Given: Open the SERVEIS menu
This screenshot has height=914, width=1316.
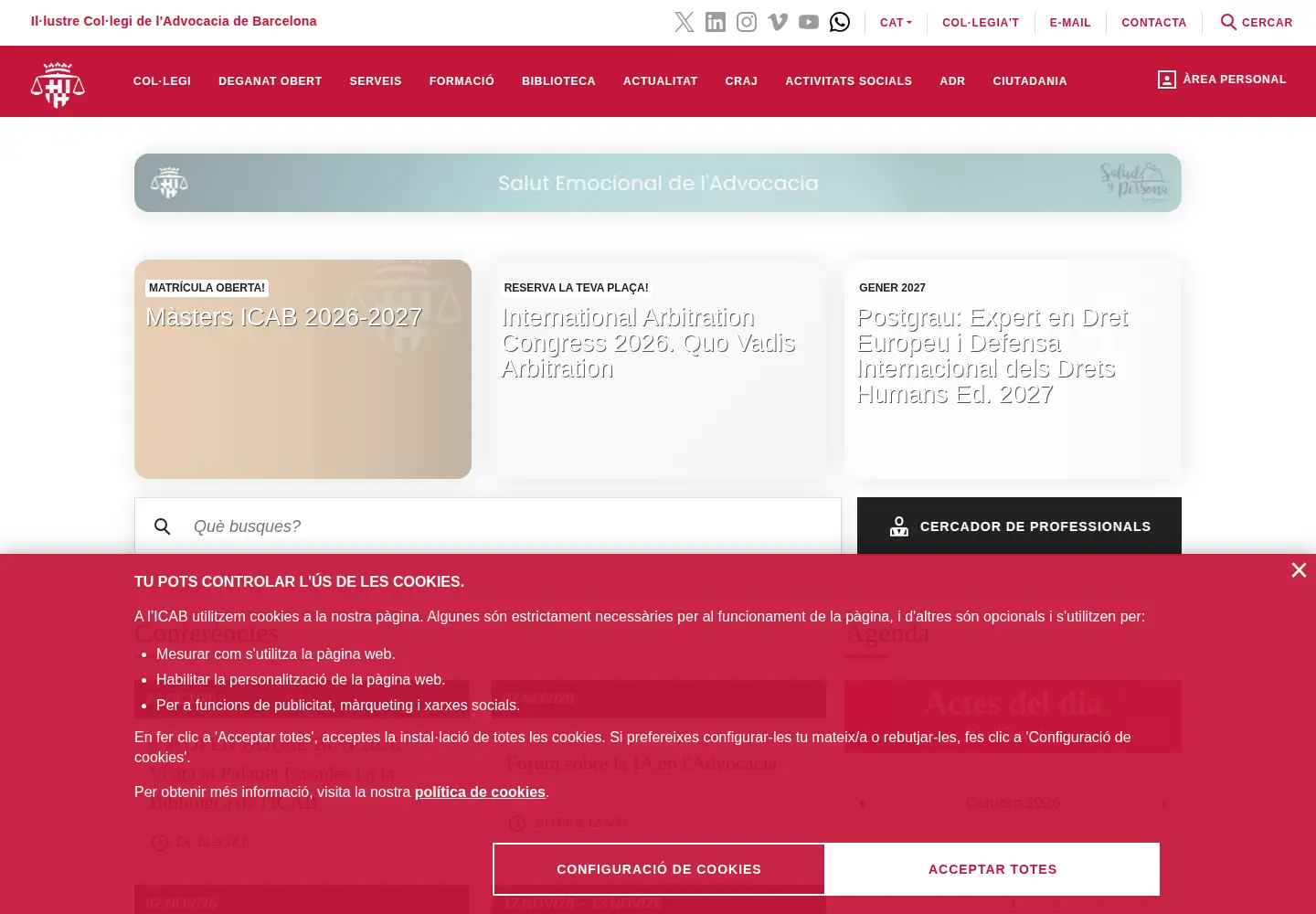Looking at the screenshot, I should [x=376, y=81].
